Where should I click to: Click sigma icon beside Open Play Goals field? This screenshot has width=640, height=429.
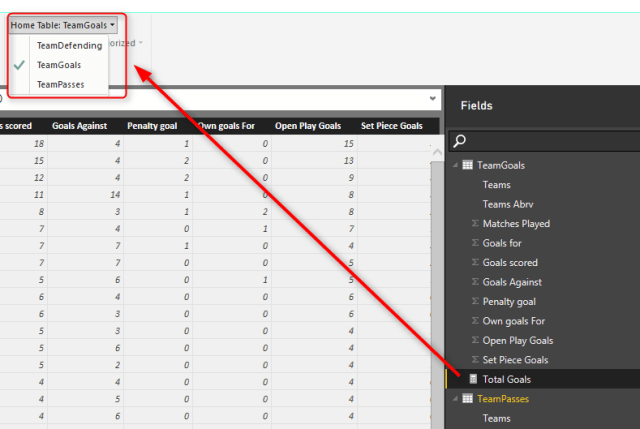[x=475, y=340]
